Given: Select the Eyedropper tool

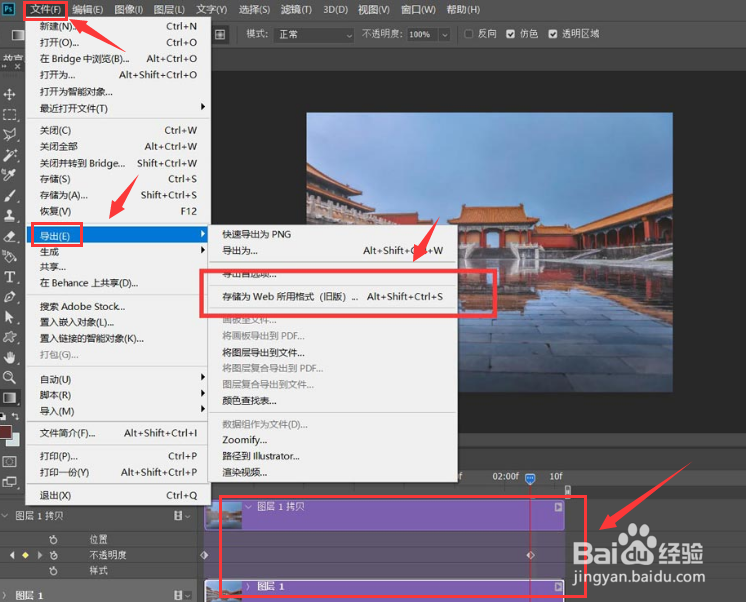Looking at the screenshot, I should pos(10,175).
